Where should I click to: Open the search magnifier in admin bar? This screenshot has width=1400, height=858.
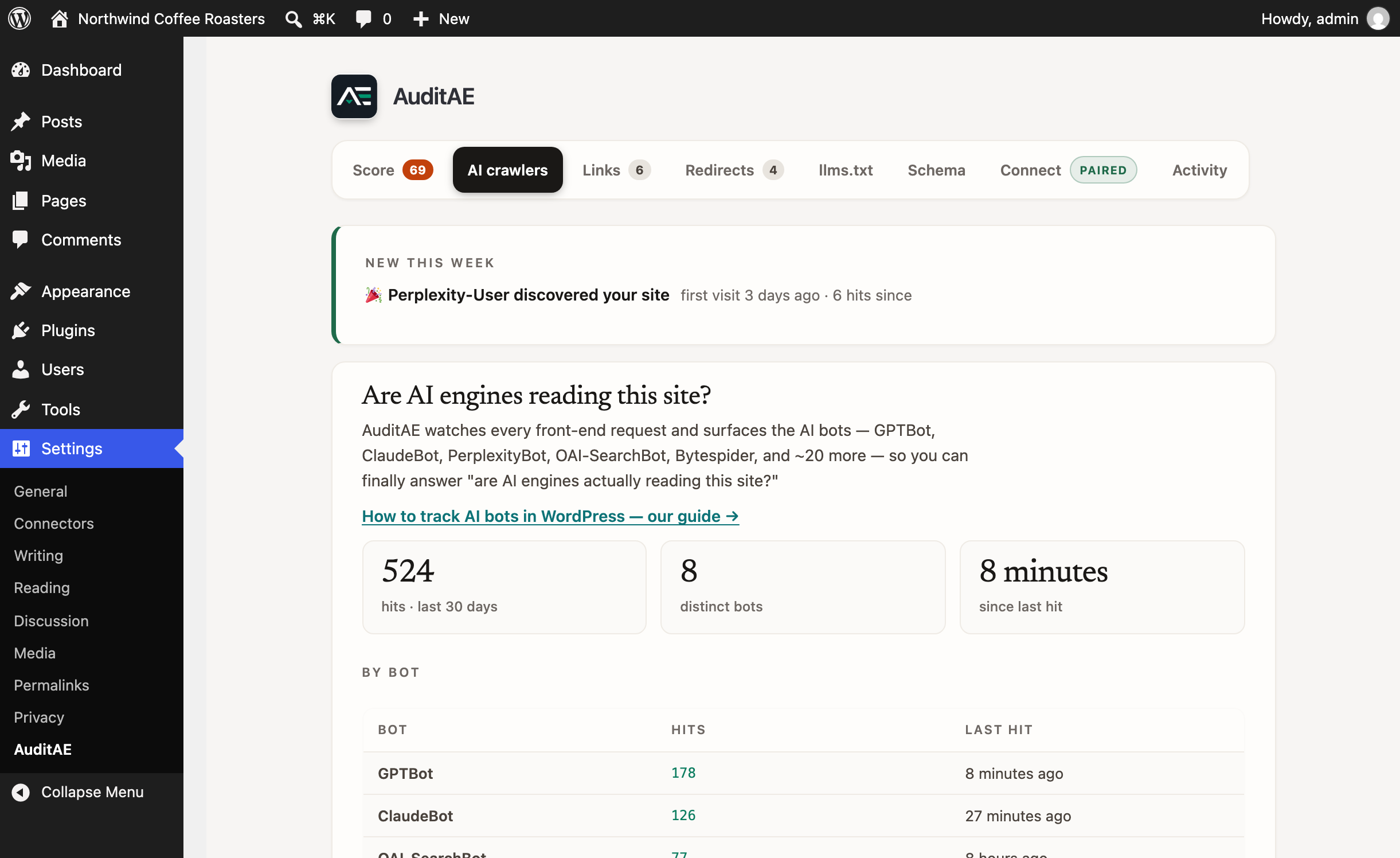(x=294, y=19)
